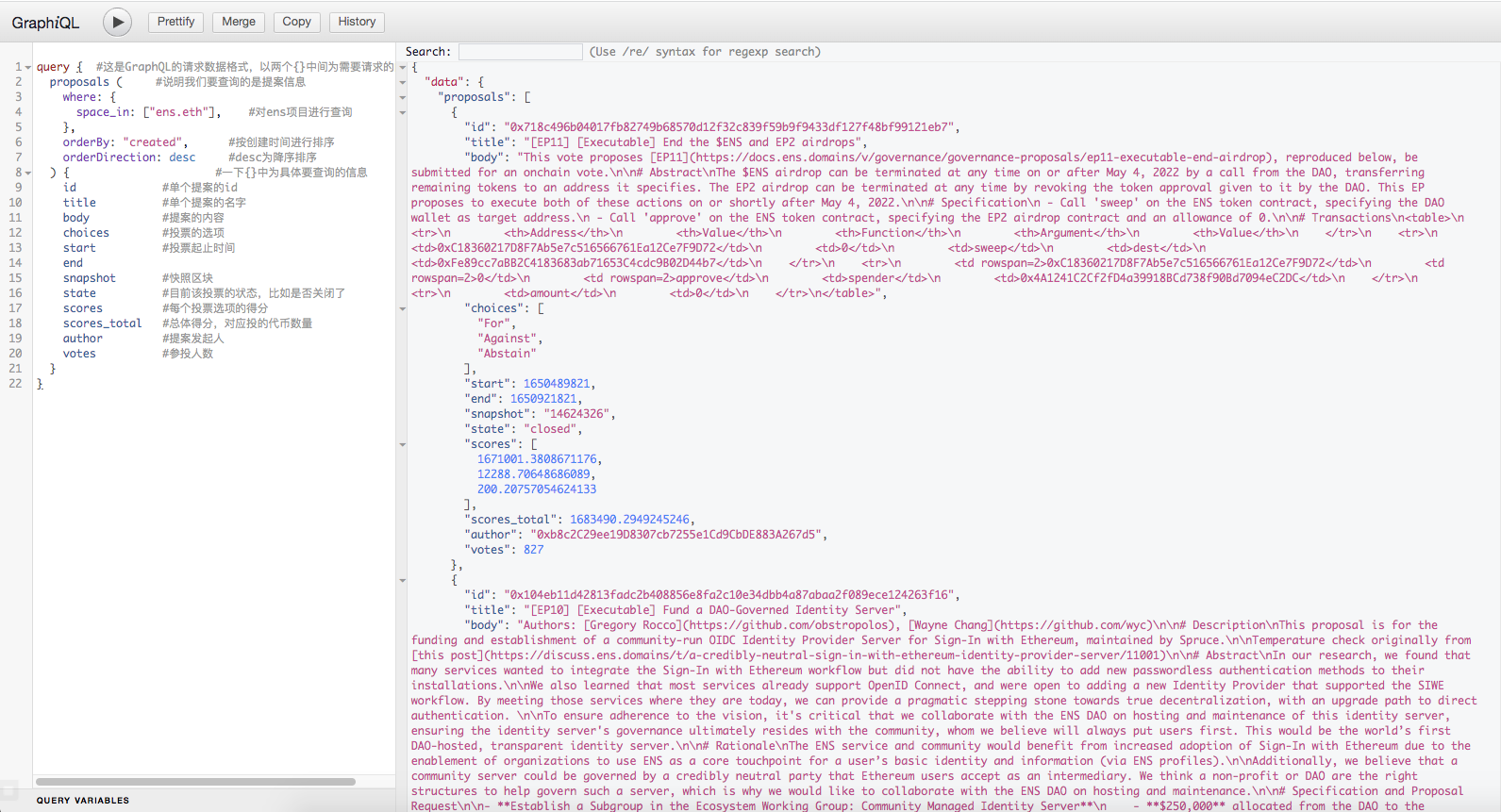Click the end value 1650921821
Screen dimensions: 1501x812
click(x=543, y=399)
